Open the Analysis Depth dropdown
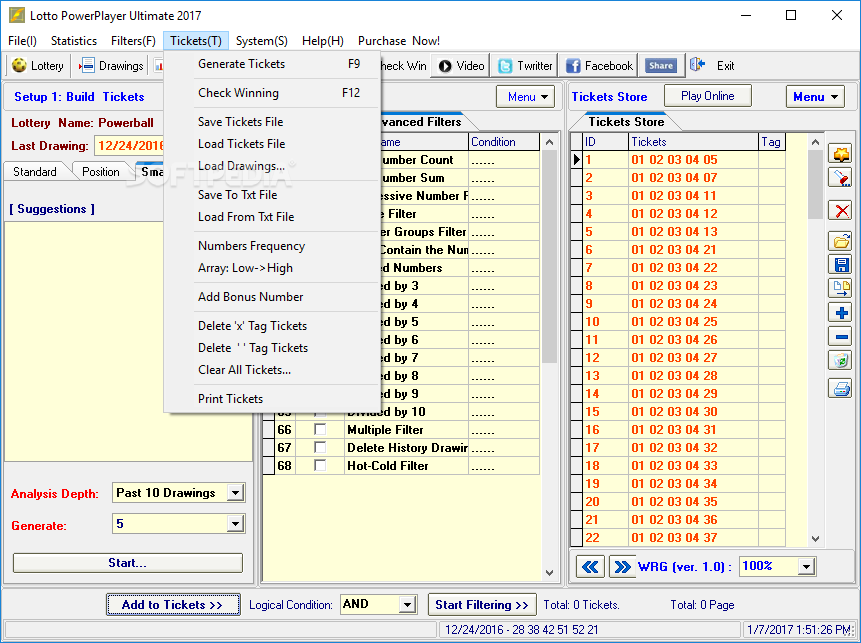 pos(235,493)
